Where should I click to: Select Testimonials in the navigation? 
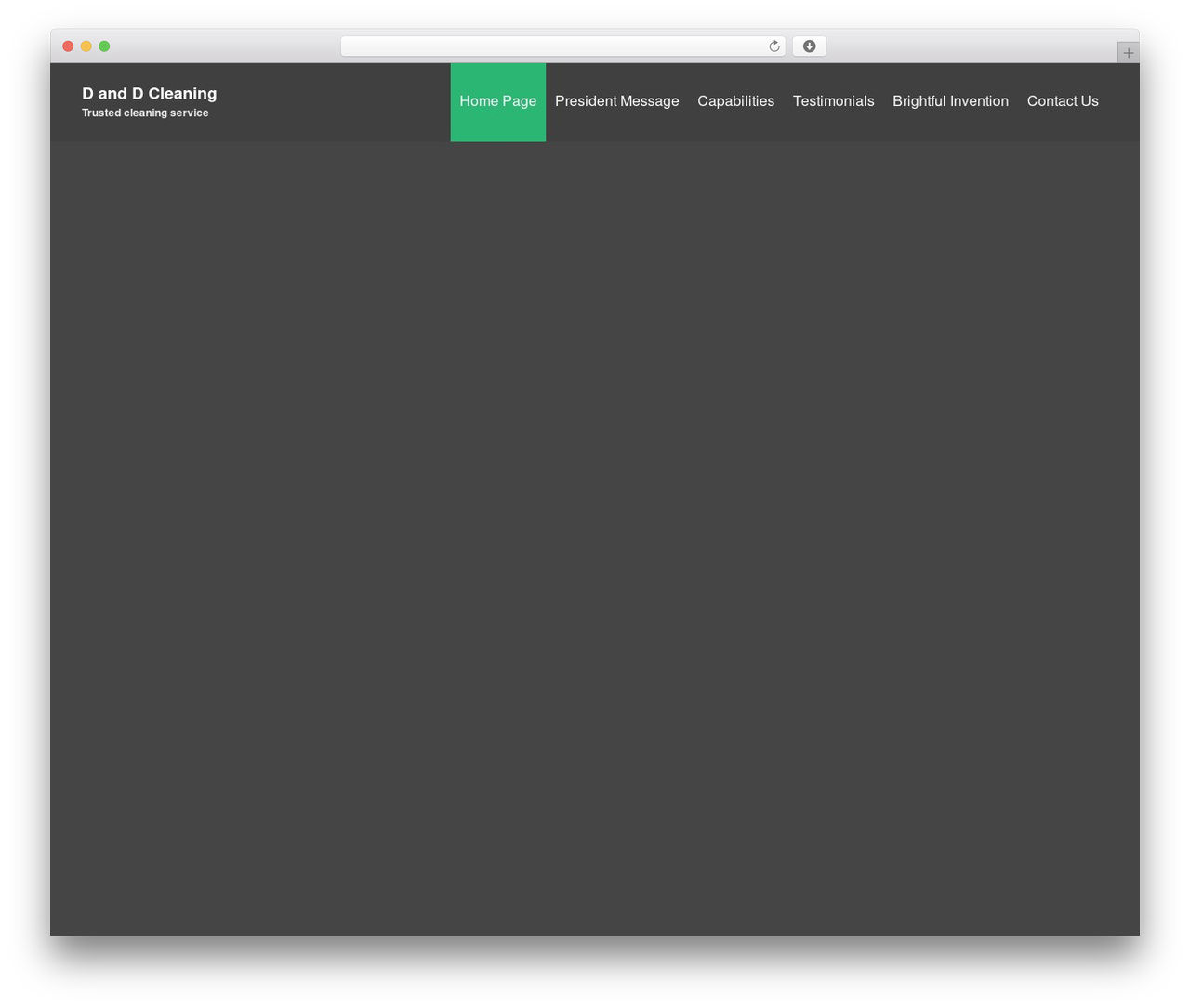coord(834,101)
